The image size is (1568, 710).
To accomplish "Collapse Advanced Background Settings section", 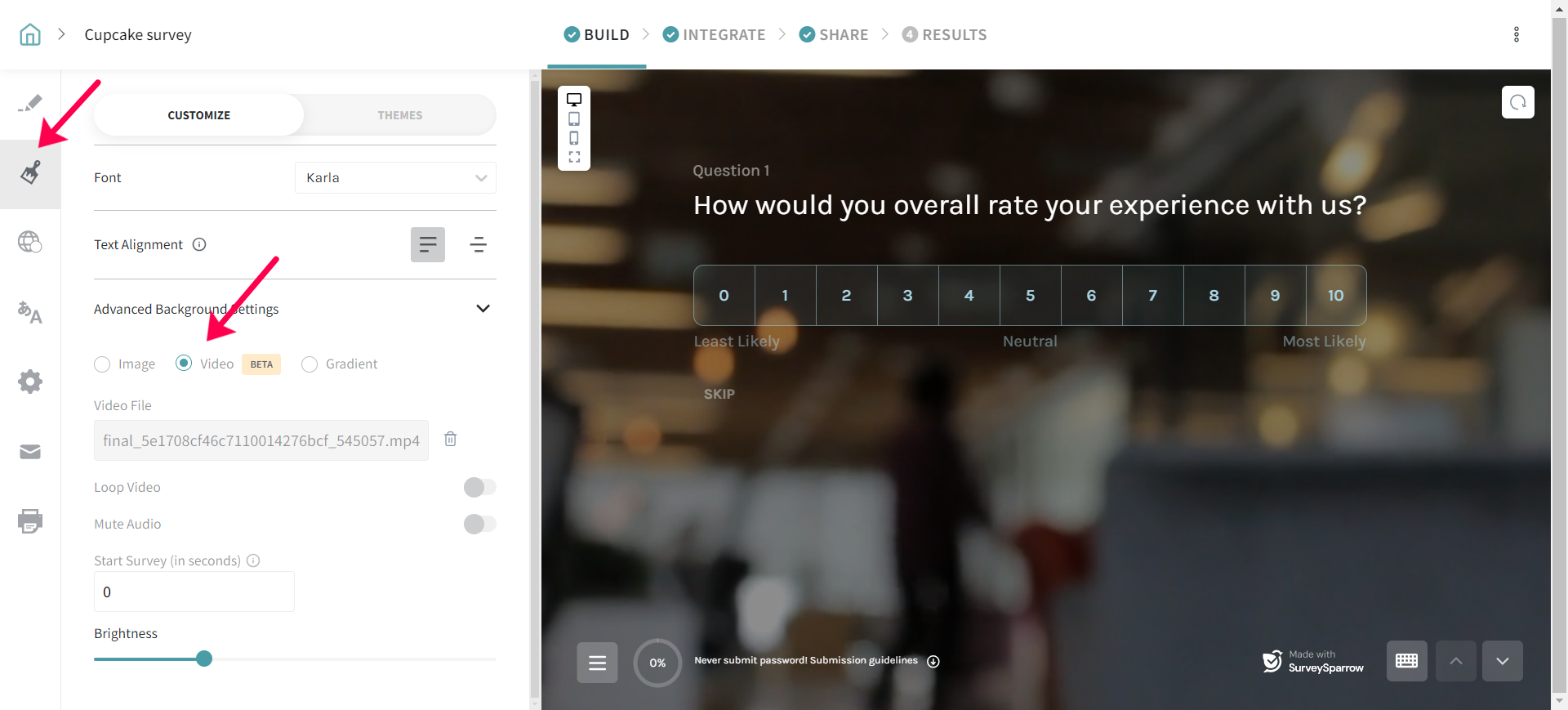I will tap(483, 309).
